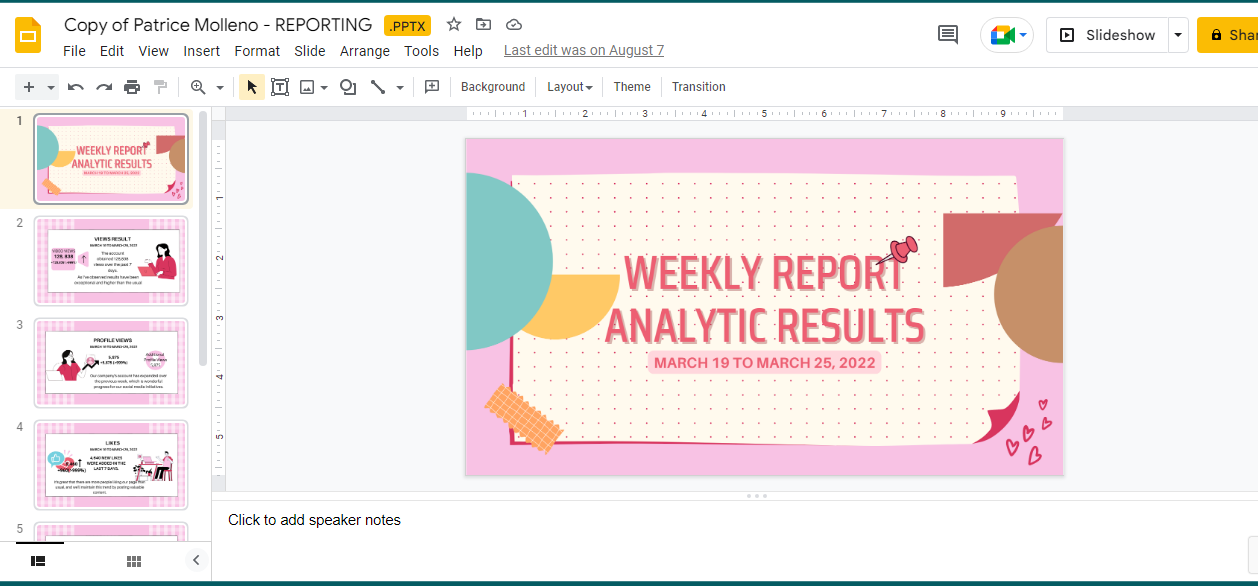This screenshot has height=586, width=1258.
Task: Open line type dropdown arrow
Action: pyautogui.click(x=400, y=87)
